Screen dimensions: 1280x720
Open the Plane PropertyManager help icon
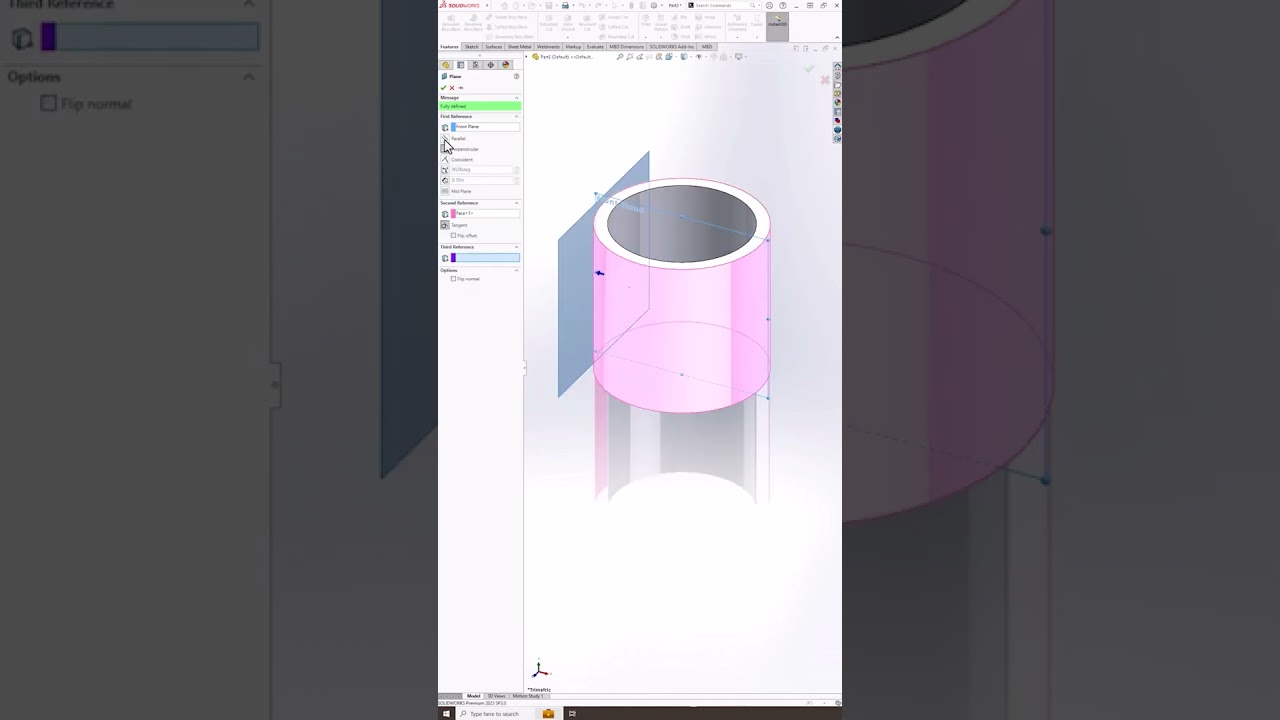[x=516, y=76]
